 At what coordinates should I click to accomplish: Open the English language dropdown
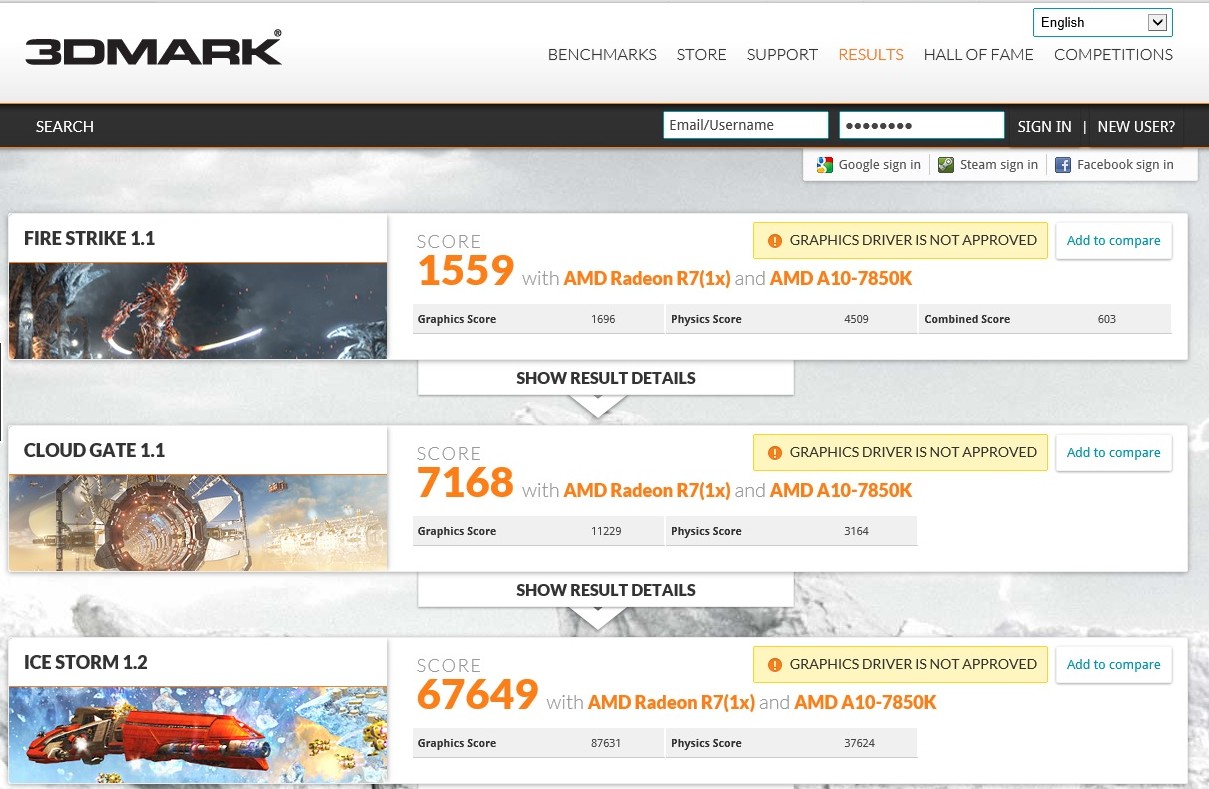coord(1102,22)
